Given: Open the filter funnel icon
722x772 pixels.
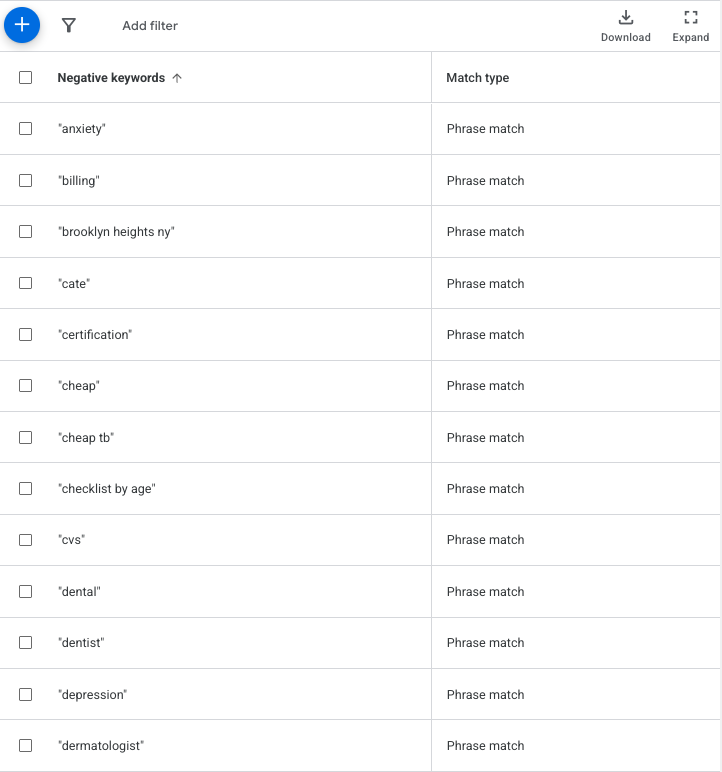Looking at the screenshot, I should 69,25.
